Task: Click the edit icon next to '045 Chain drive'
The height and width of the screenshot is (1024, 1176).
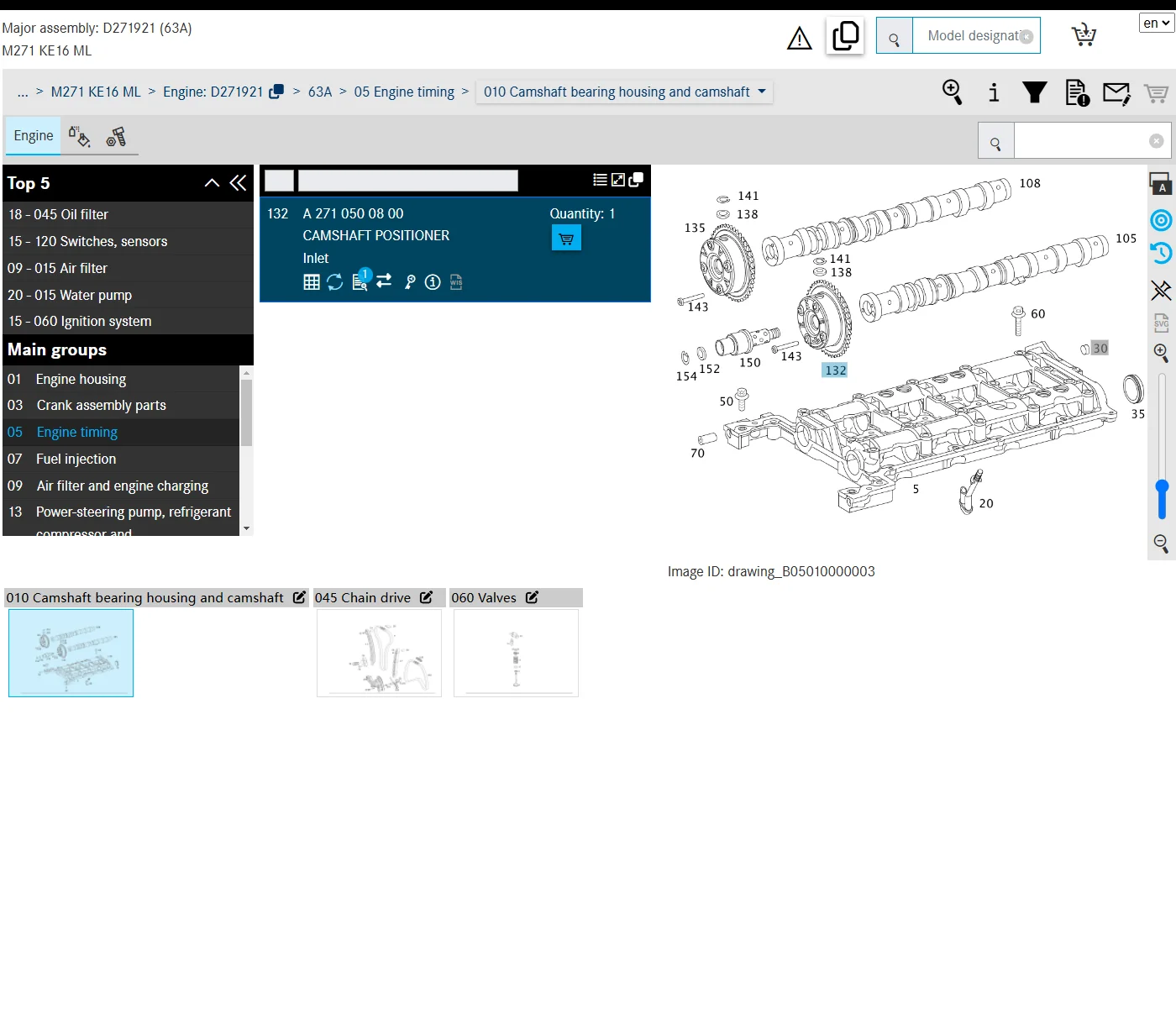Action: pyautogui.click(x=427, y=597)
